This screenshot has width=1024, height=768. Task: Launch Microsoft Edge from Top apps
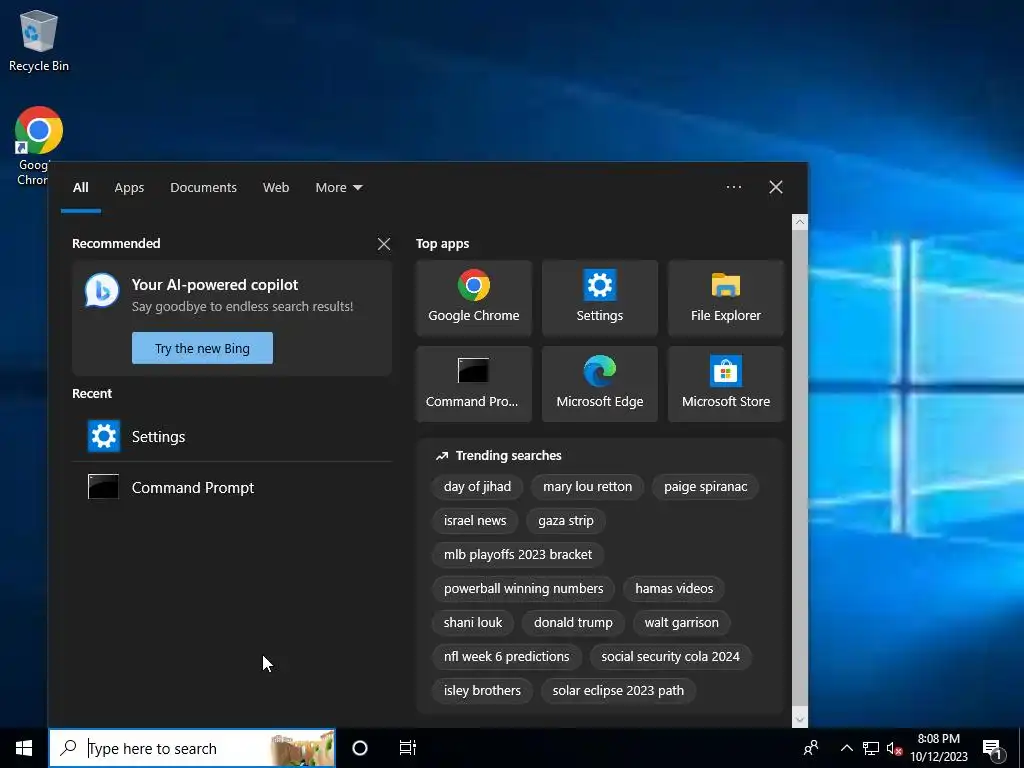pyautogui.click(x=600, y=384)
